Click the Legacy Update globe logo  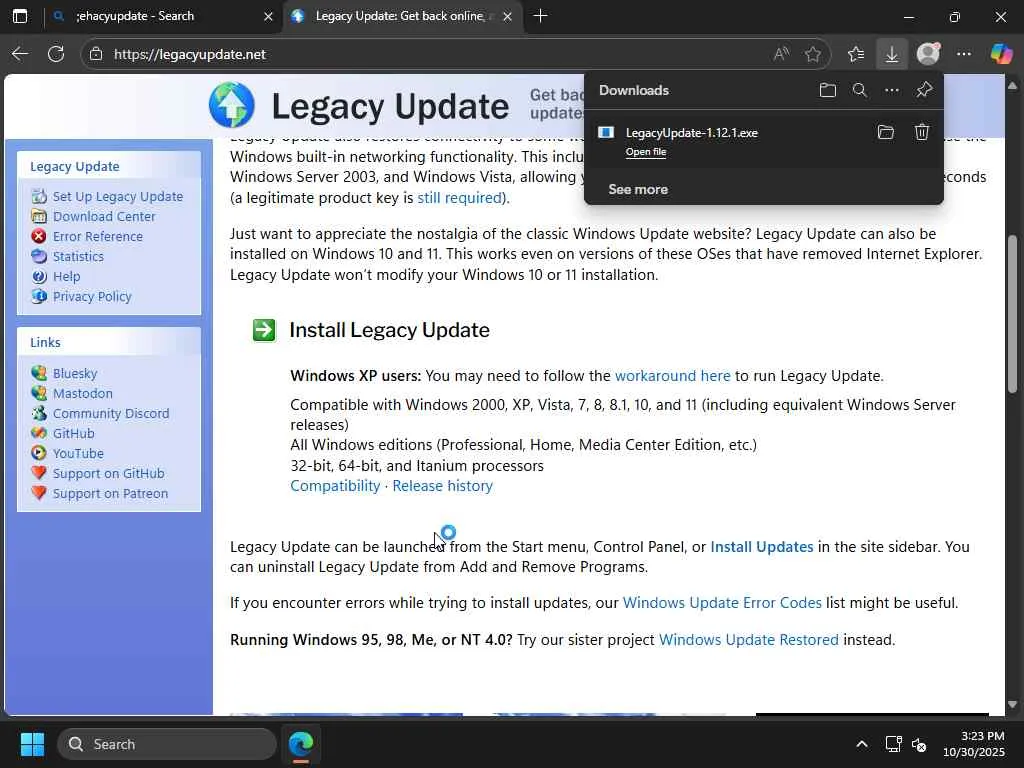click(x=232, y=105)
